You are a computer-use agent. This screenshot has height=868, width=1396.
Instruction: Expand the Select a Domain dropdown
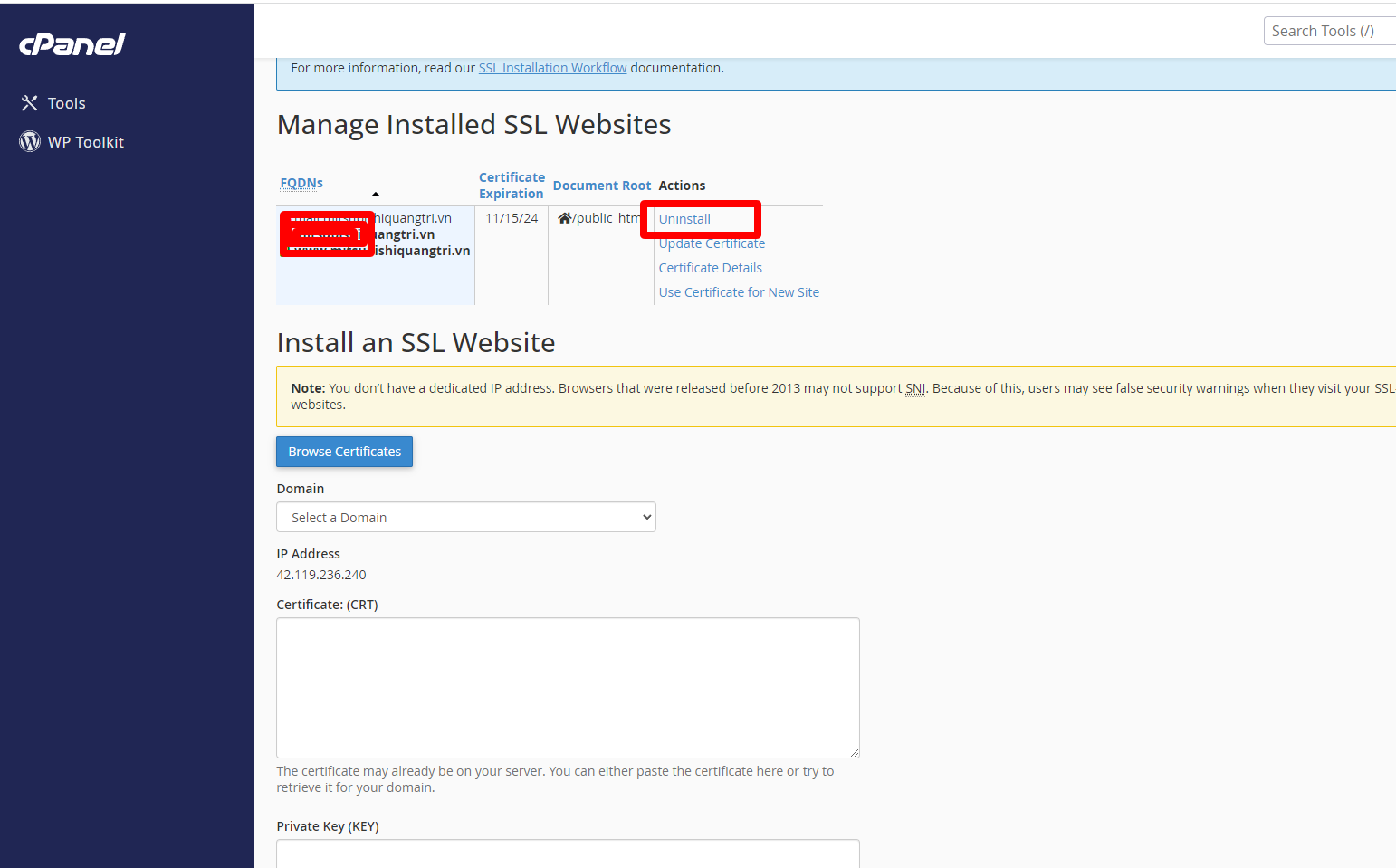[465, 518]
